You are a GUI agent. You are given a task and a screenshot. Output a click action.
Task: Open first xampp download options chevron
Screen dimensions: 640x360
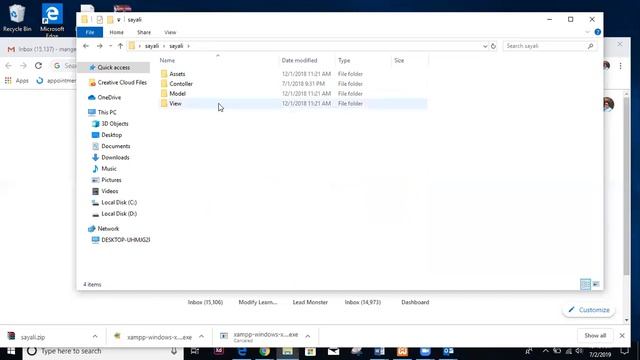[x=201, y=336]
